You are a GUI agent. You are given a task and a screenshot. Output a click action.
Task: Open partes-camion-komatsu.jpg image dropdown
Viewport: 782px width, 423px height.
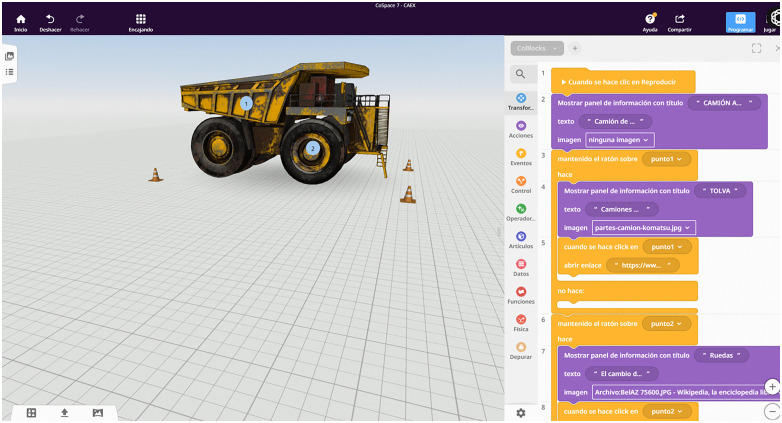point(643,227)
